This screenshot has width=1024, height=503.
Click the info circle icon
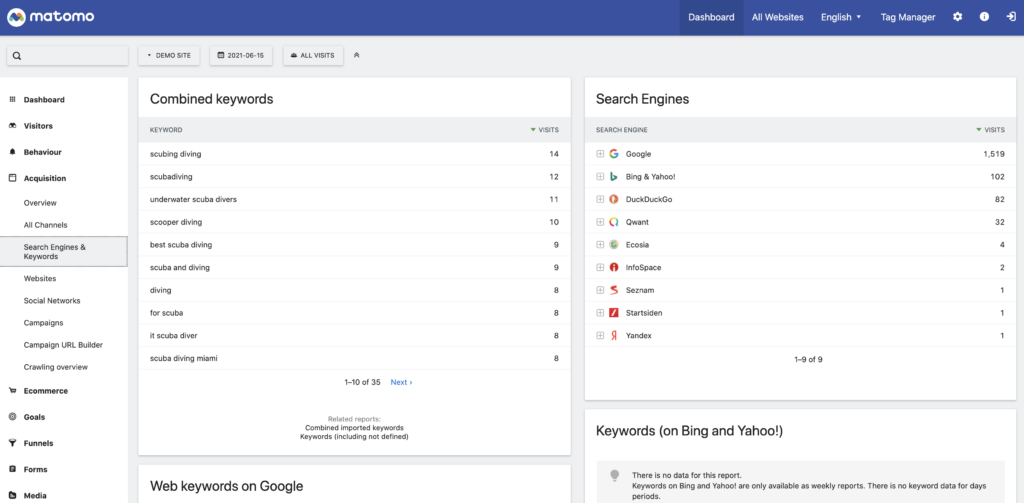pos(984,18)
